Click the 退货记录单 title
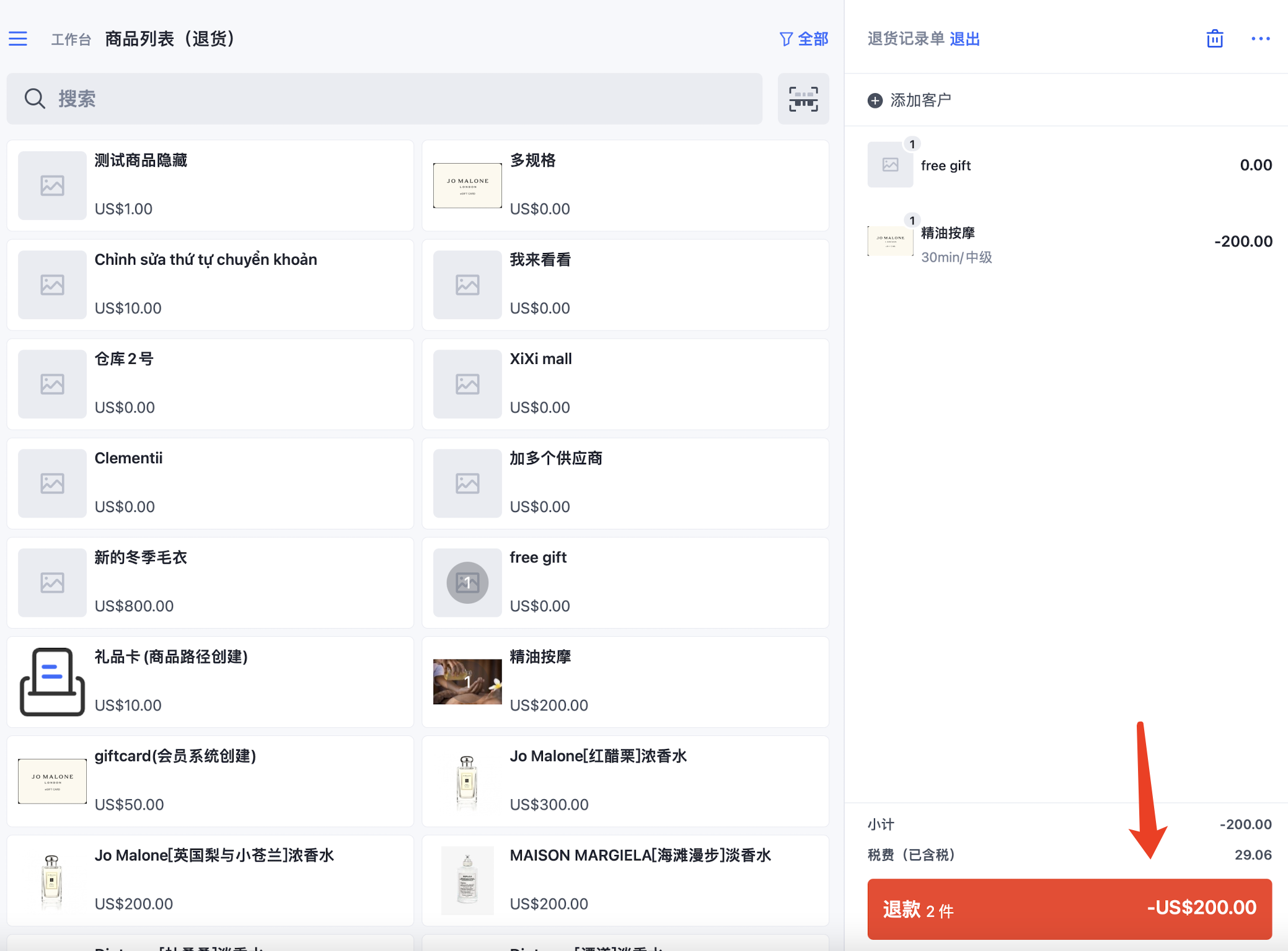Screen dimensions: 1288x951 pyautogui.click(x=906, y=39)
